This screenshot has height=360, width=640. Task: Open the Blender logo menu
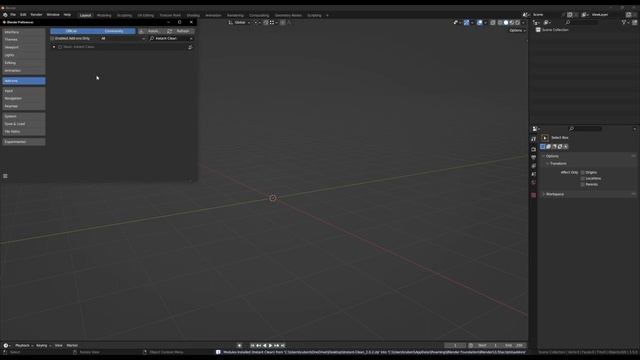(5, 15)
